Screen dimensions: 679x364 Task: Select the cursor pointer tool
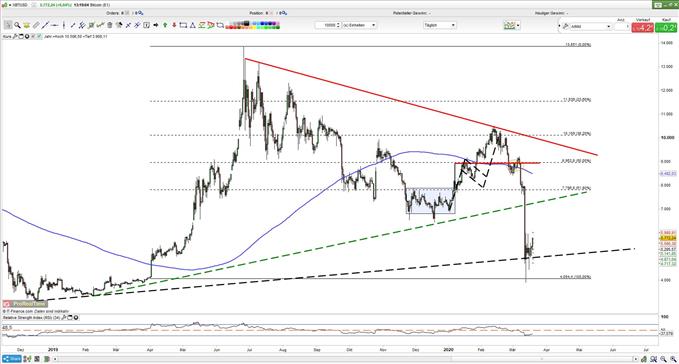(x=8, y=25)
